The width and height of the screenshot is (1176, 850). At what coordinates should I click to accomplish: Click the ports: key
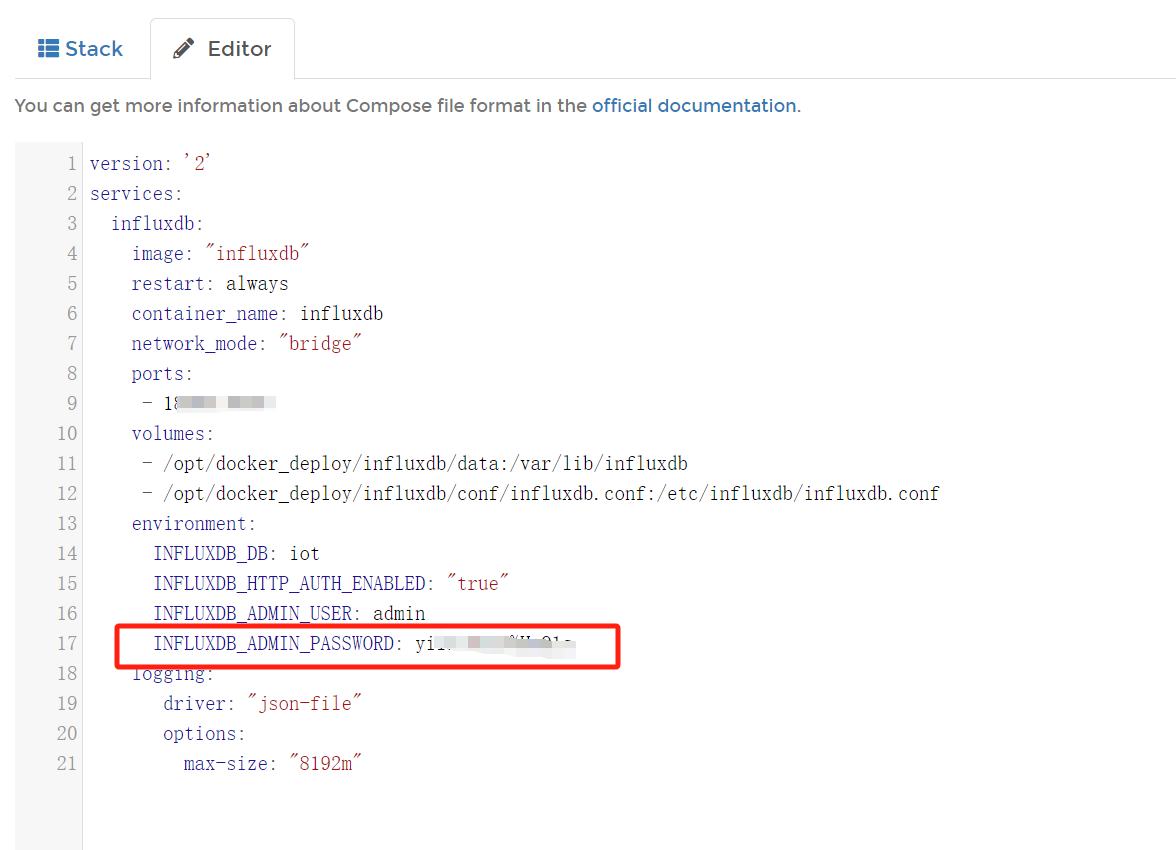coord(162,373)
